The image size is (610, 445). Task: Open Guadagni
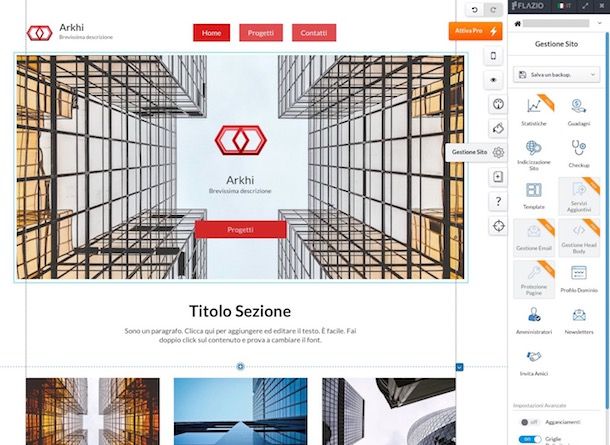(579, 112)
